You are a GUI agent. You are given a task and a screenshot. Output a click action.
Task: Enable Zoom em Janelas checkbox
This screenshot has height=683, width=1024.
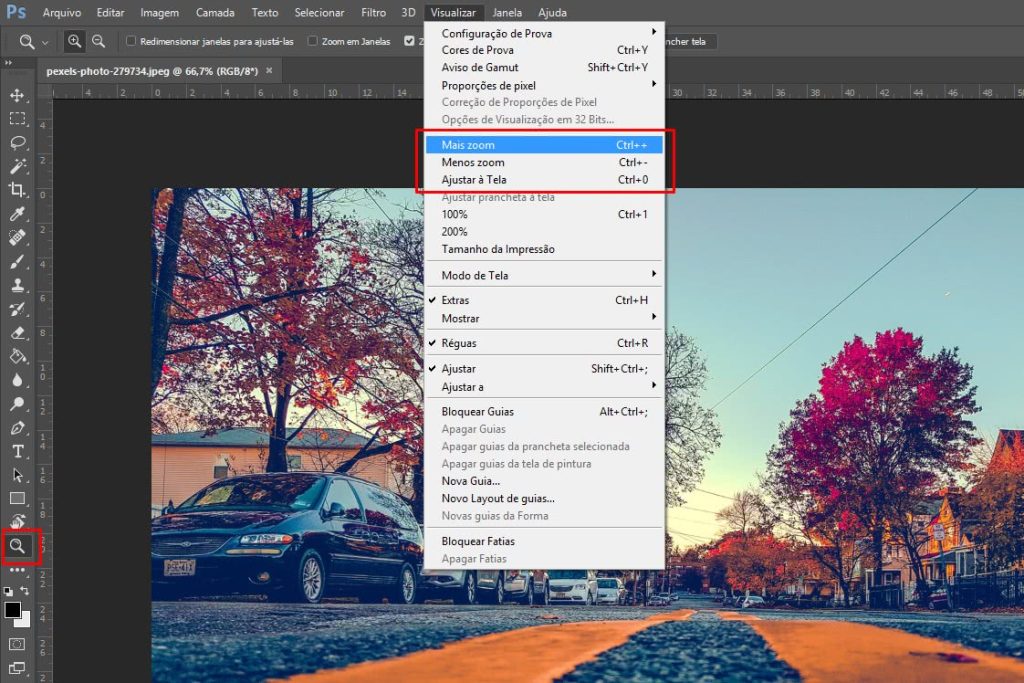(x=312, y=41)
